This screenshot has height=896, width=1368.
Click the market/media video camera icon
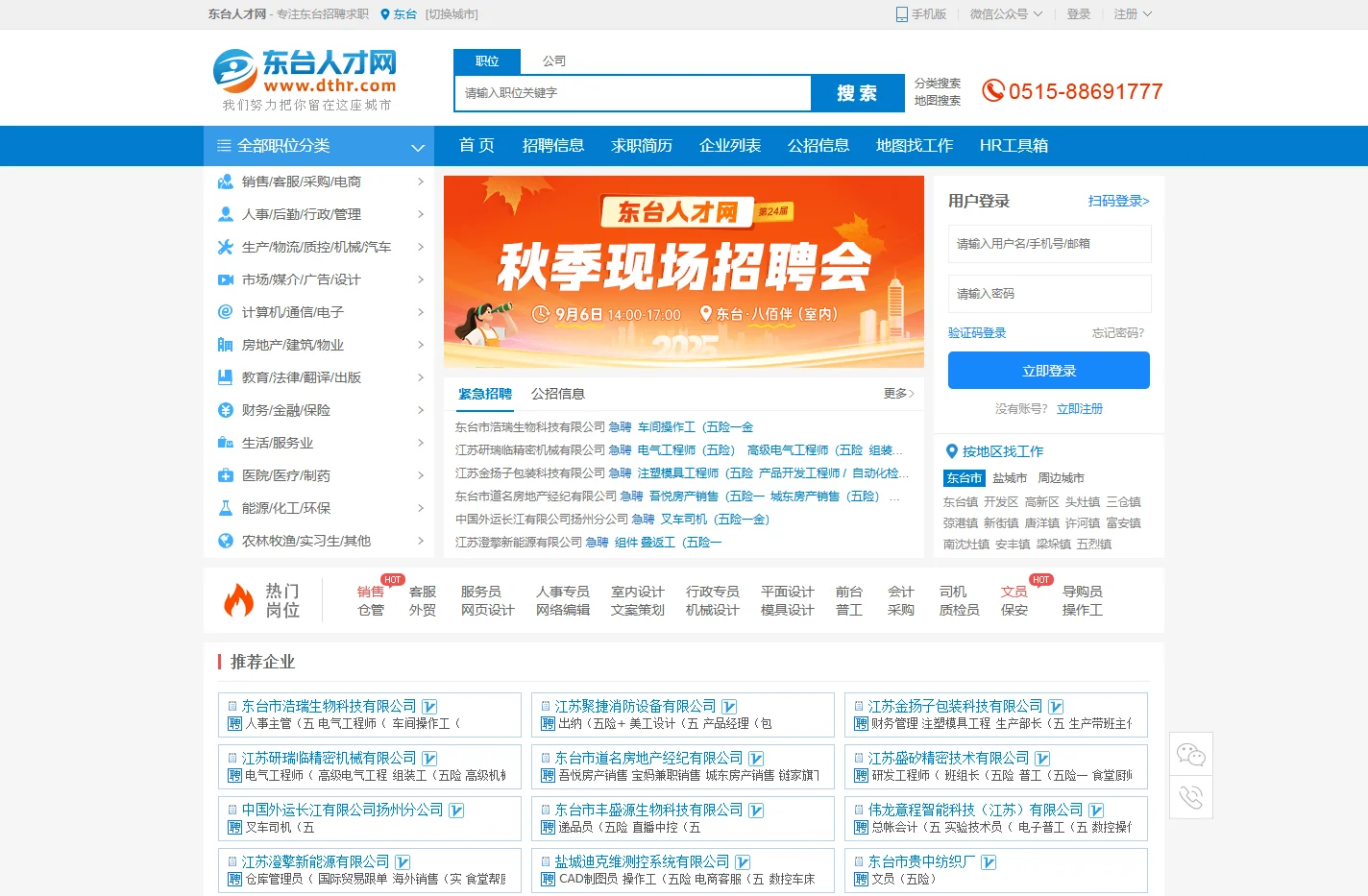tap(226, 279)
